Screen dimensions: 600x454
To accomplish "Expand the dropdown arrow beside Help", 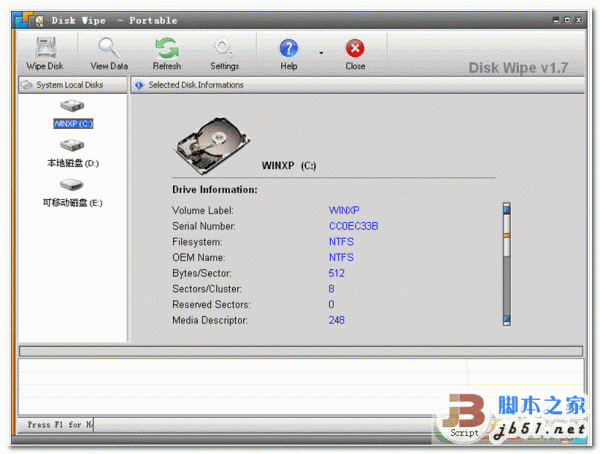I will [321, 53].
